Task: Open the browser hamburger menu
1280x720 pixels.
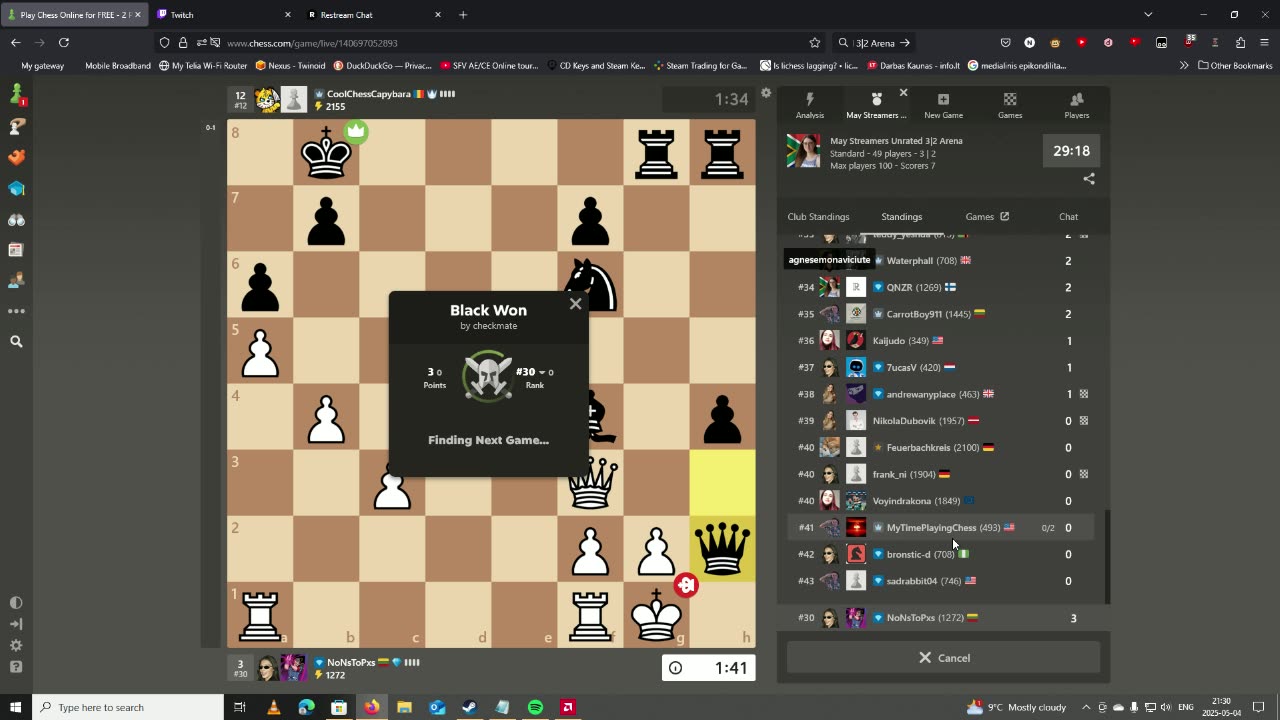Action: (1265, 43)
